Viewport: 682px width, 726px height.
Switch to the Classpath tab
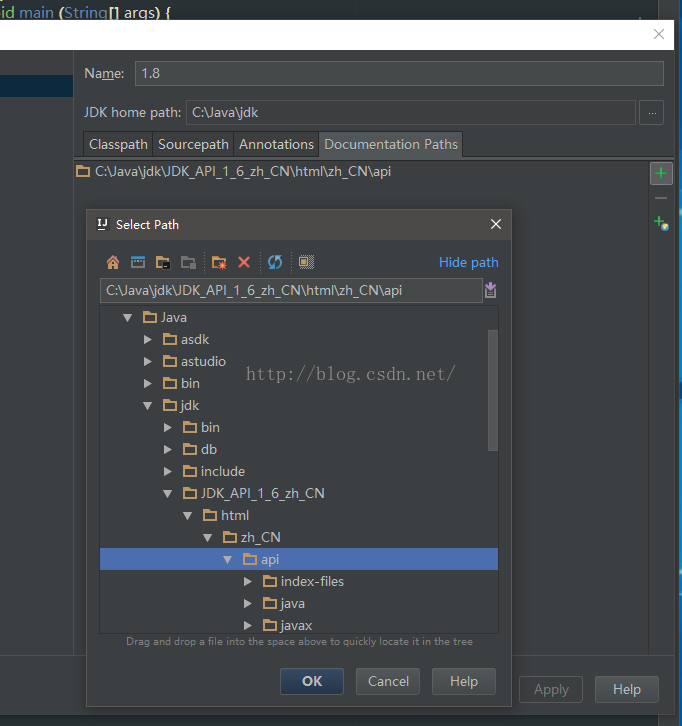pyautogui.click(x=118, y=144)
